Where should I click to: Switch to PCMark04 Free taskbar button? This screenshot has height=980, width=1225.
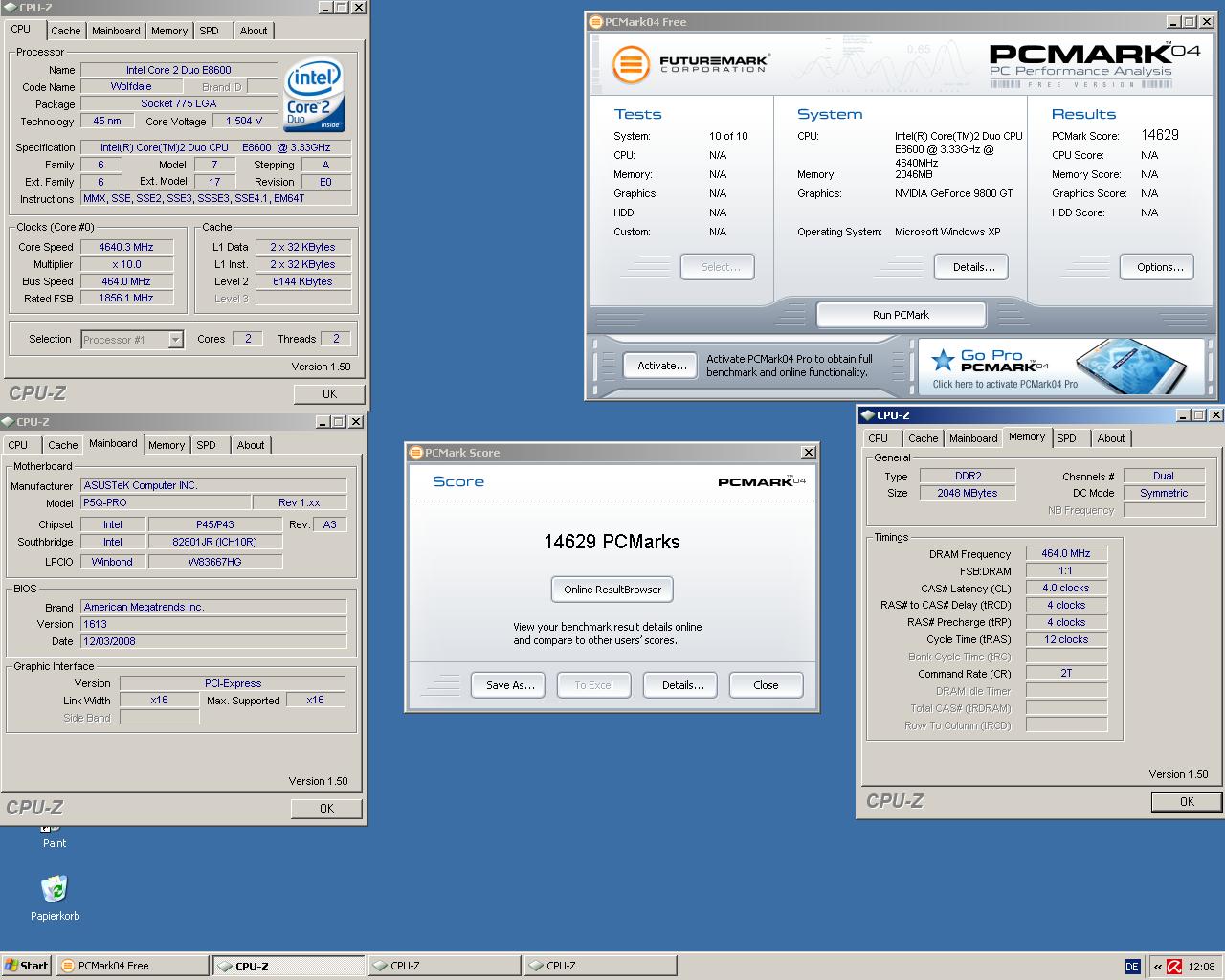tap(133, 966)
